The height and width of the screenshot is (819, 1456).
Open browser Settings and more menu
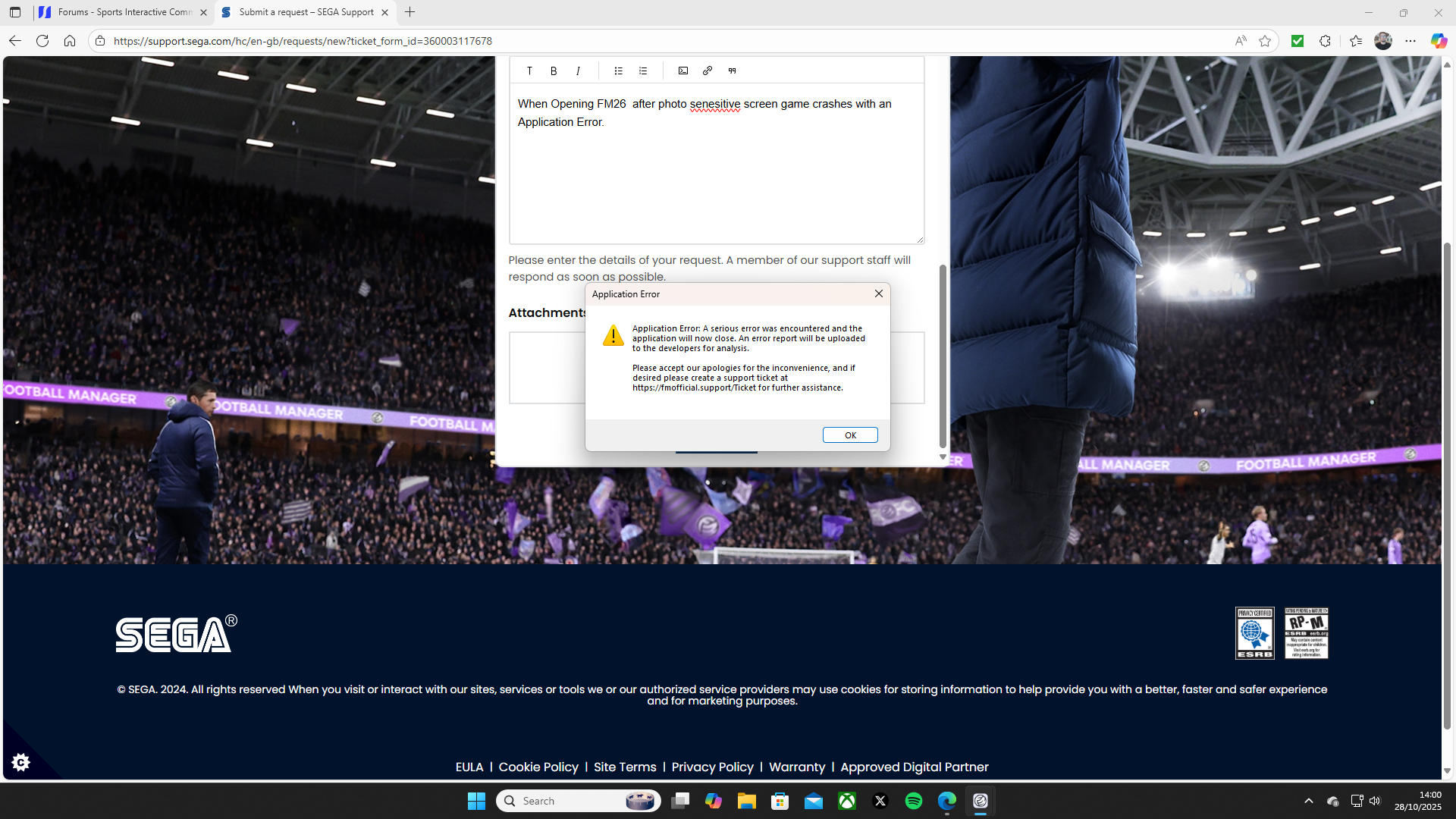[x=1410, y=41]
